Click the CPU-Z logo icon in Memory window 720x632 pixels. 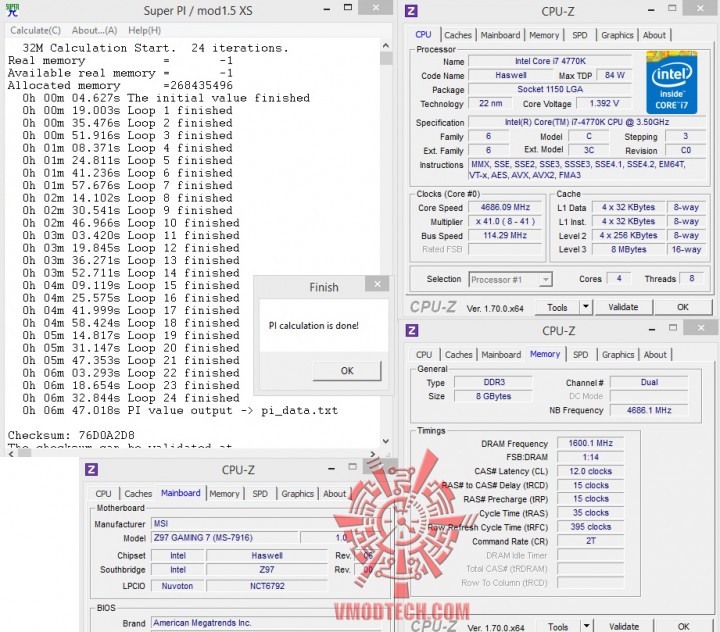coord(411,330)
